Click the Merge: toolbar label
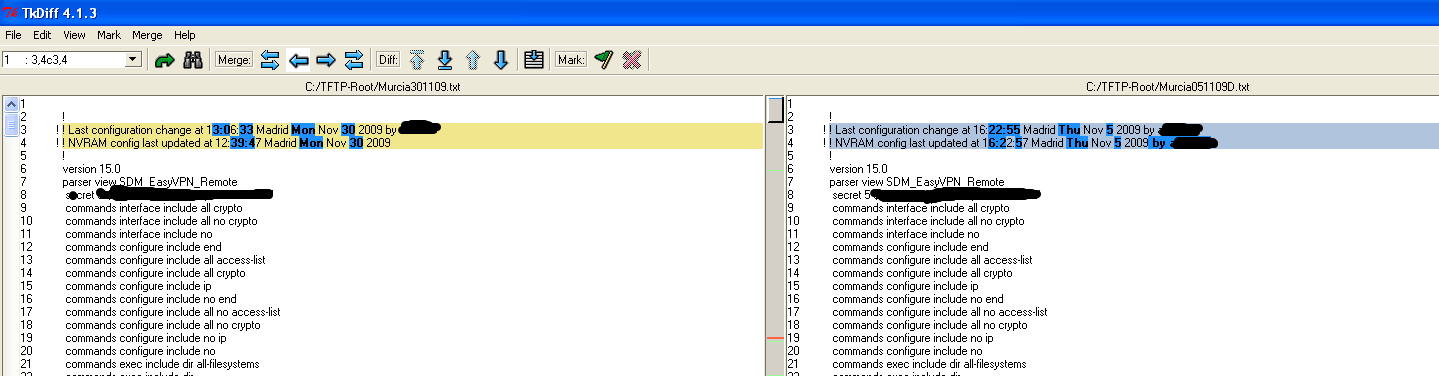The image size is (1439, 376). [234, 60]
